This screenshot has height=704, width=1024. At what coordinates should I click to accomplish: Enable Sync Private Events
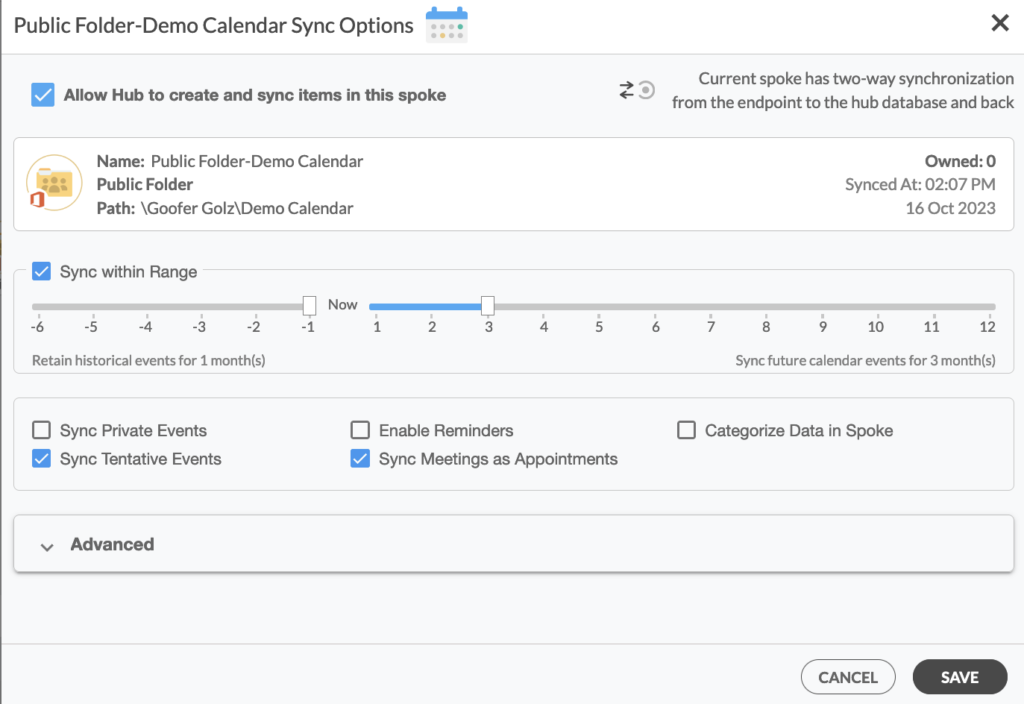(41, 430)
